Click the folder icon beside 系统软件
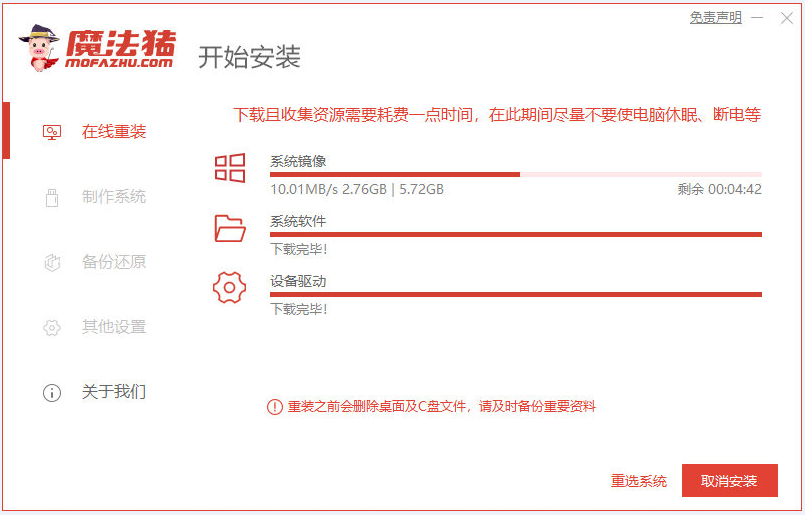 click(230, 228)
